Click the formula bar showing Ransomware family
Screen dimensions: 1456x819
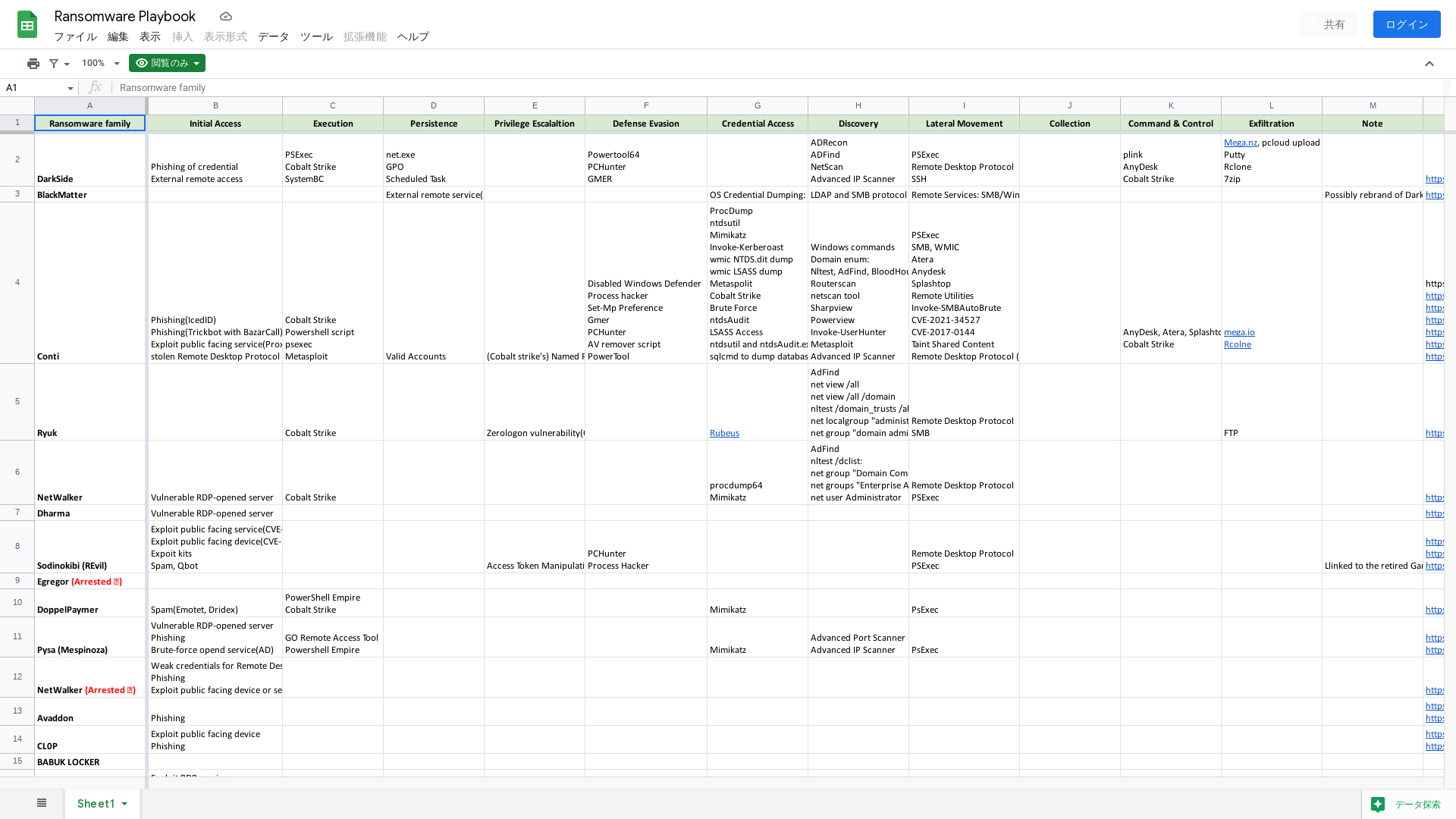pos(781,88)
